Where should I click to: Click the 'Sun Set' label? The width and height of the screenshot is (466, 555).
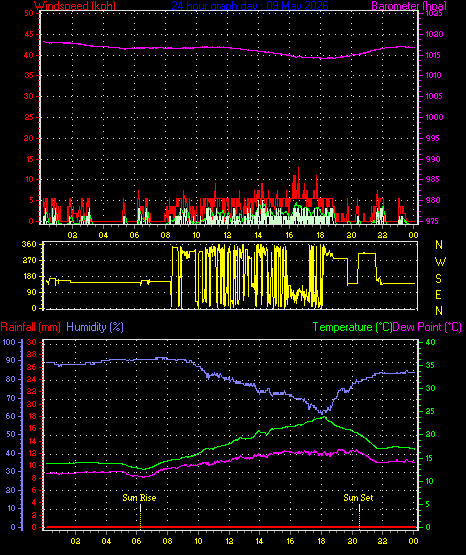coord(358,498)
